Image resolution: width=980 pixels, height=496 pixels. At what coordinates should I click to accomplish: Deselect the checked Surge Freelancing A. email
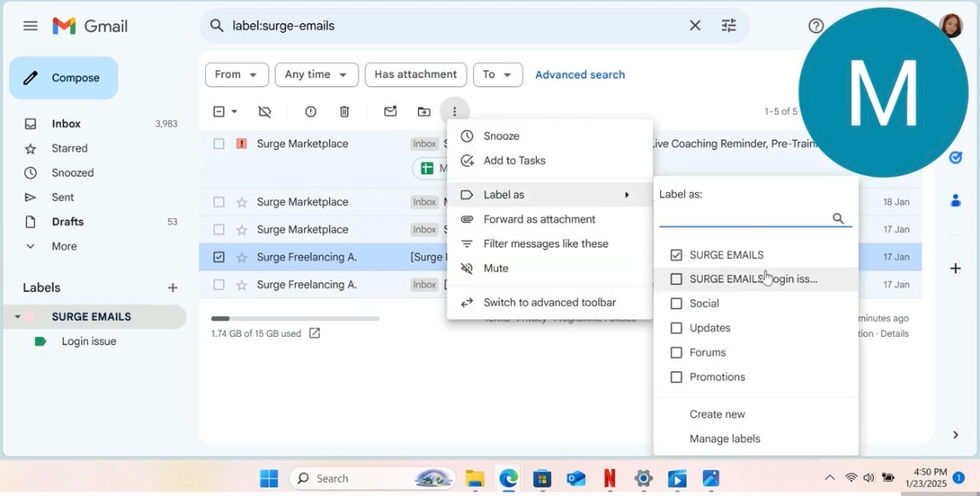click(219, 257)
